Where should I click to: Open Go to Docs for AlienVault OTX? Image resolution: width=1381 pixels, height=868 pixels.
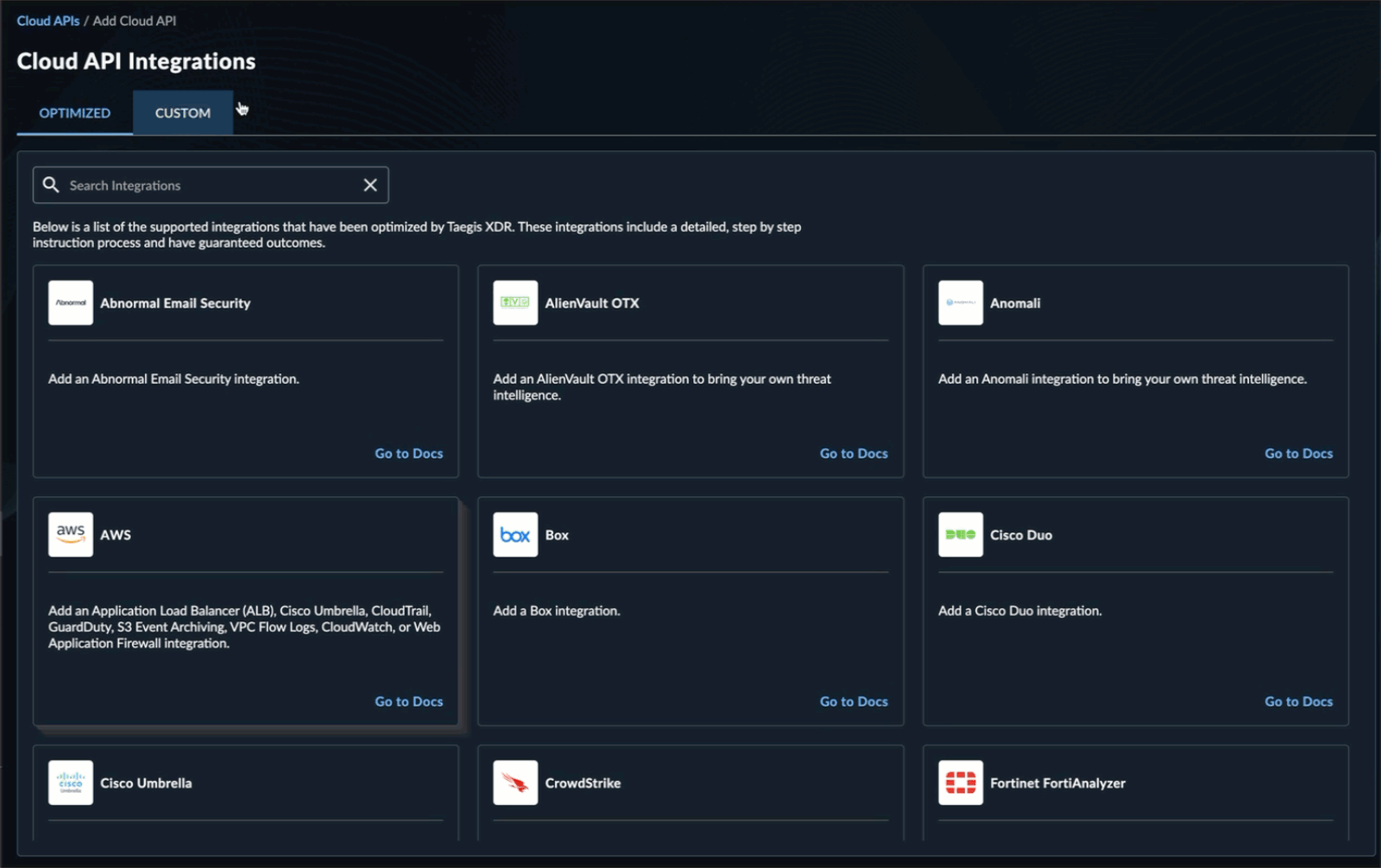(x=854, y=453)
